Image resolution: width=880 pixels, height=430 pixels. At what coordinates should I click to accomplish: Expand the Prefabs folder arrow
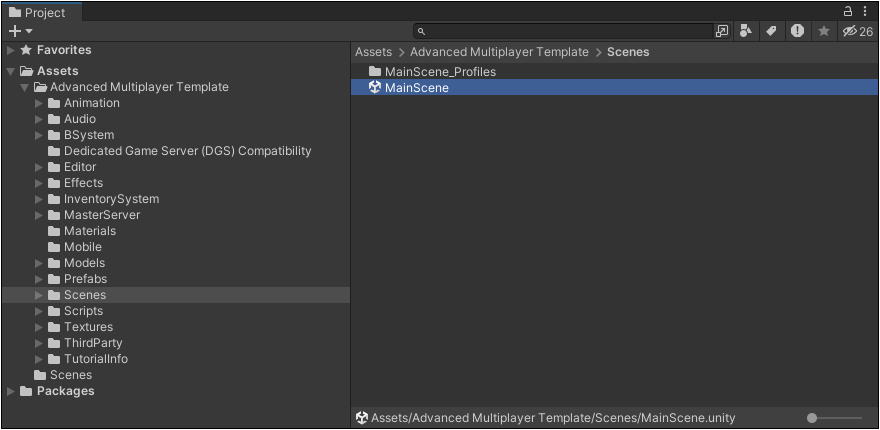tap(39, 279)
